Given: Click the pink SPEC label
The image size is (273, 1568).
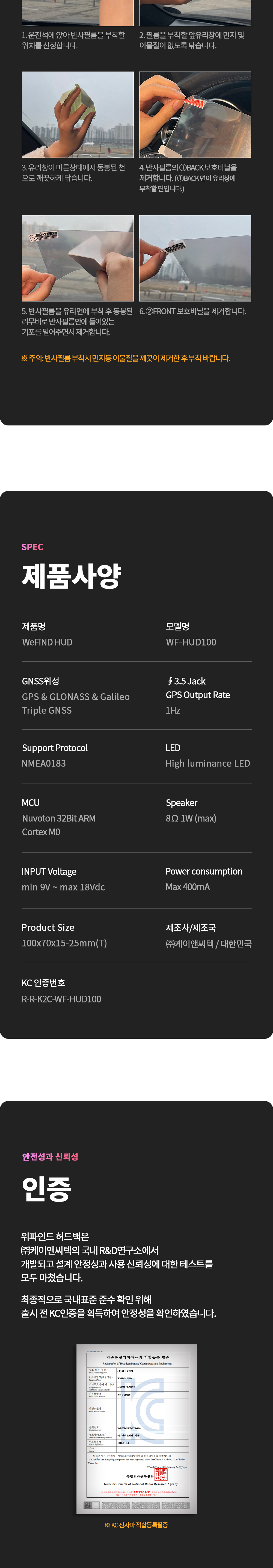Looking at the screenshot, I should pos(32,547).
